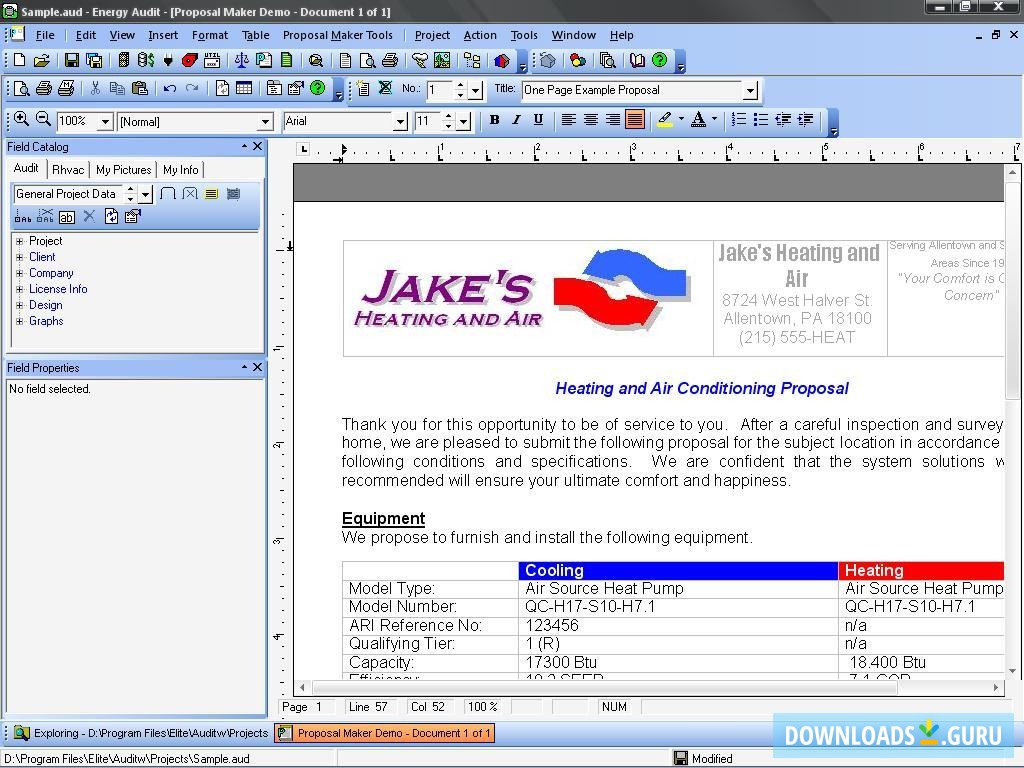Viewport: 1024px width, 768px height.
Task: Switch to the Exploring Projects window button
Action: click(141, 733)
